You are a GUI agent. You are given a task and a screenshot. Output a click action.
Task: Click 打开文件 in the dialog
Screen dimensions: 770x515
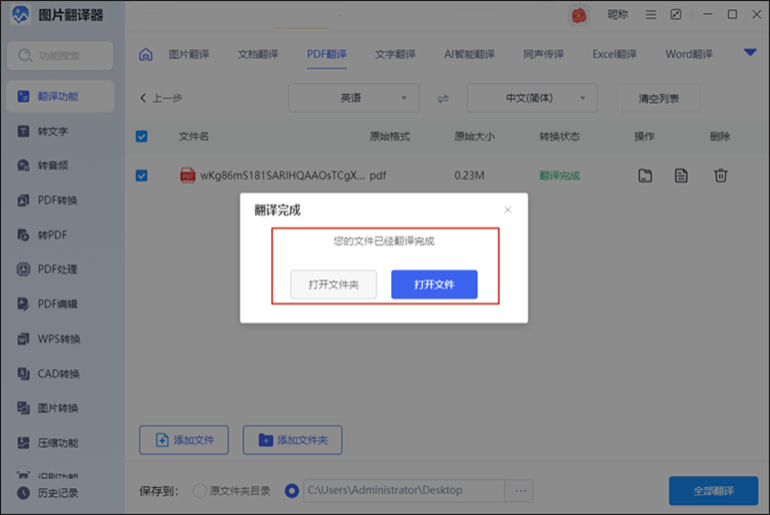click(x=434, y=284)
